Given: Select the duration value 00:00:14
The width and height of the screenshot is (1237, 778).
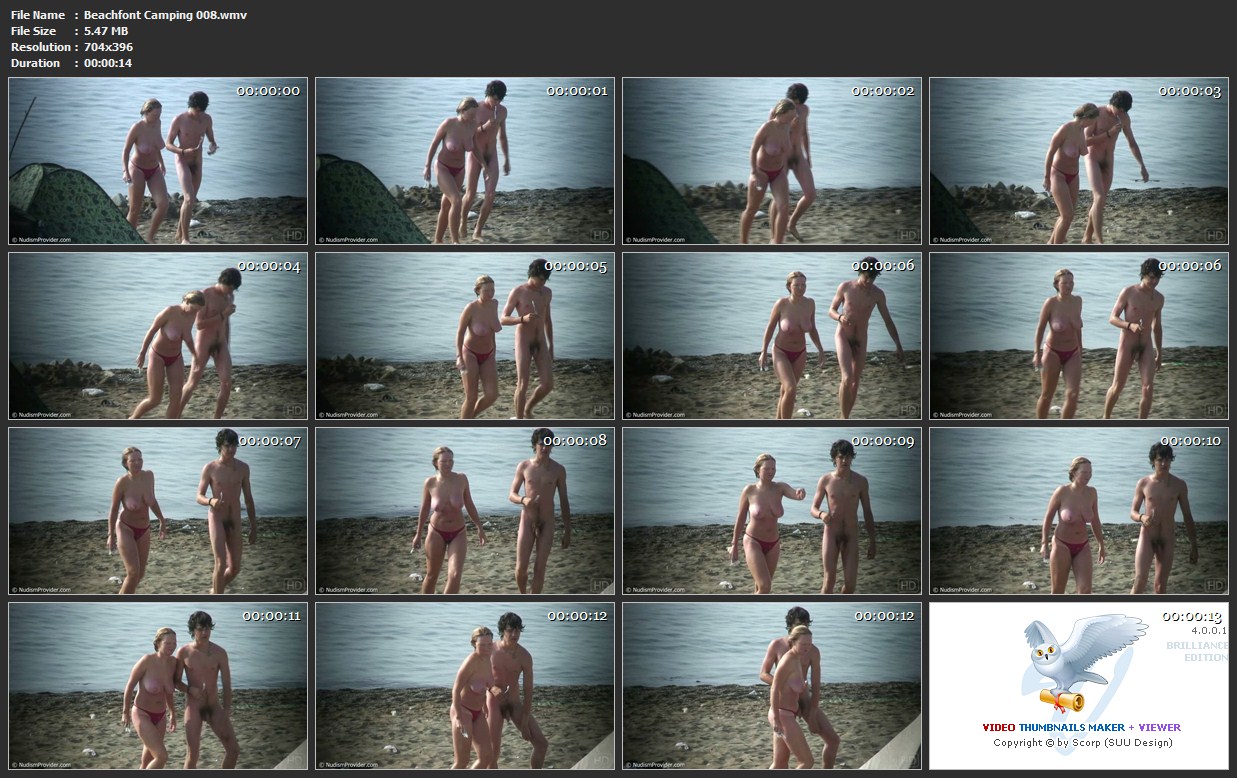Looking at the screenshot, I should (x=108, y=63).
